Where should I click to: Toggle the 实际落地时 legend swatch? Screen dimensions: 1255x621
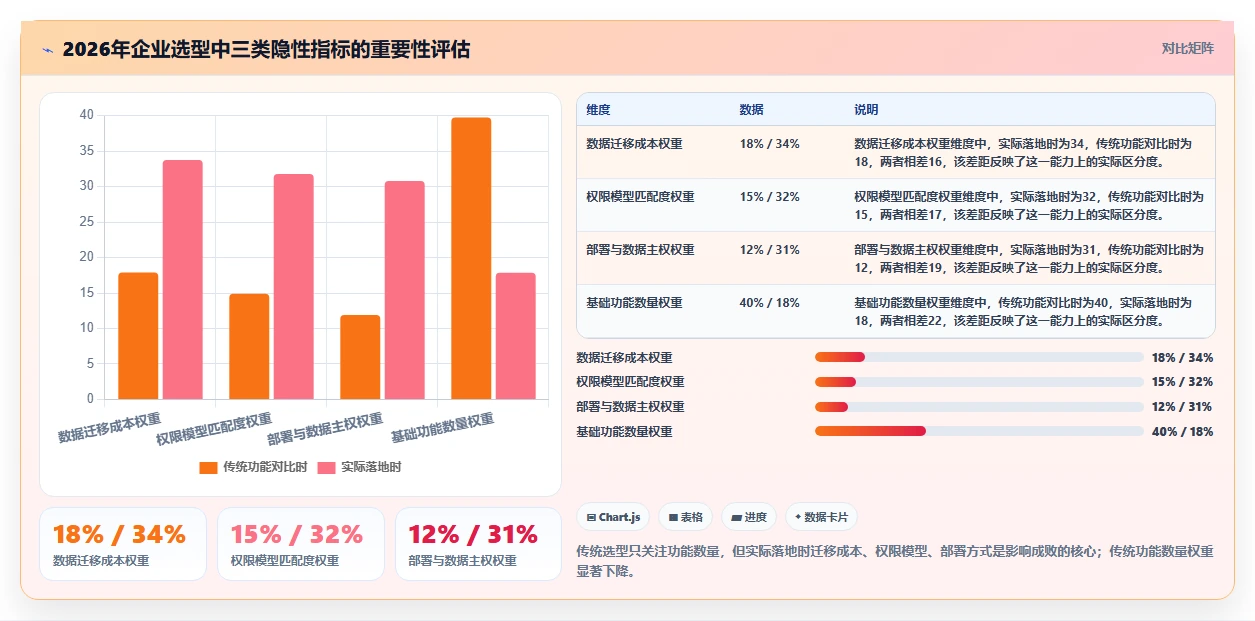tap(327, 467)
